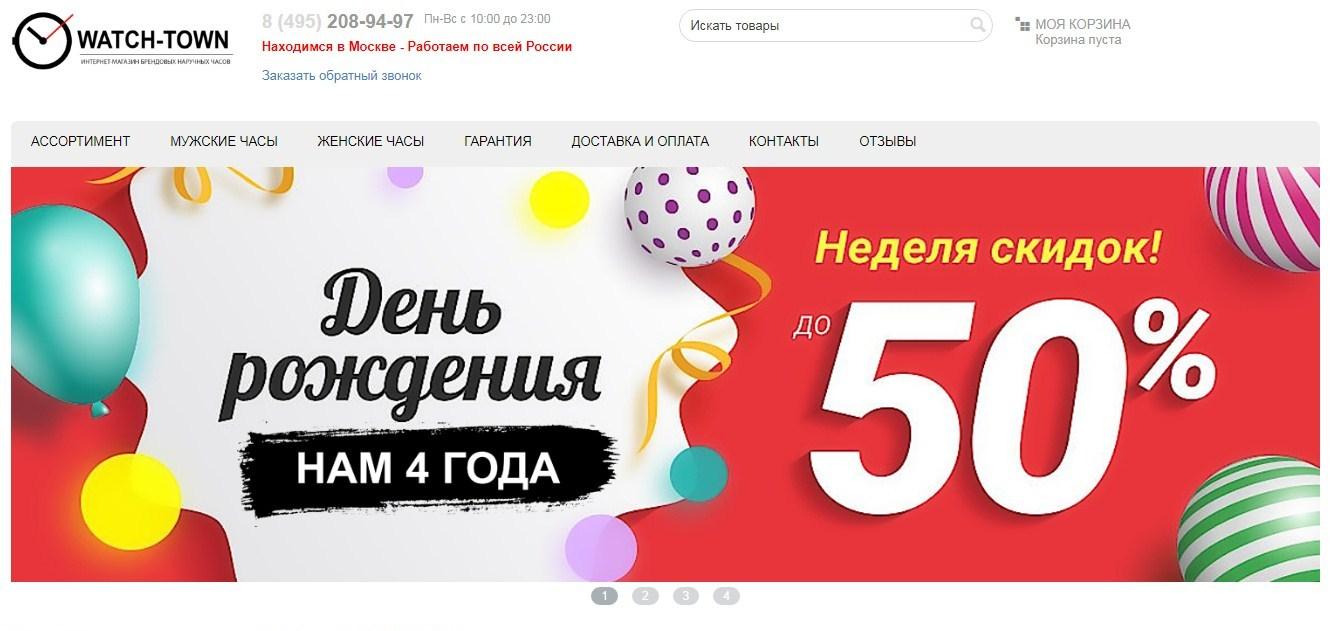Switch to banner slide 4
1332x631 pixels.
(726, 596)
